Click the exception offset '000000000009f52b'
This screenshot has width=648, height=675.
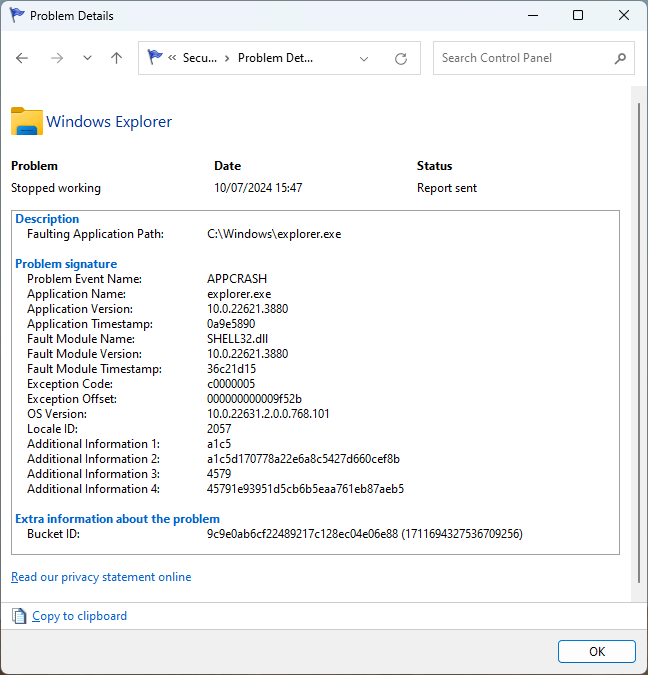254,399
